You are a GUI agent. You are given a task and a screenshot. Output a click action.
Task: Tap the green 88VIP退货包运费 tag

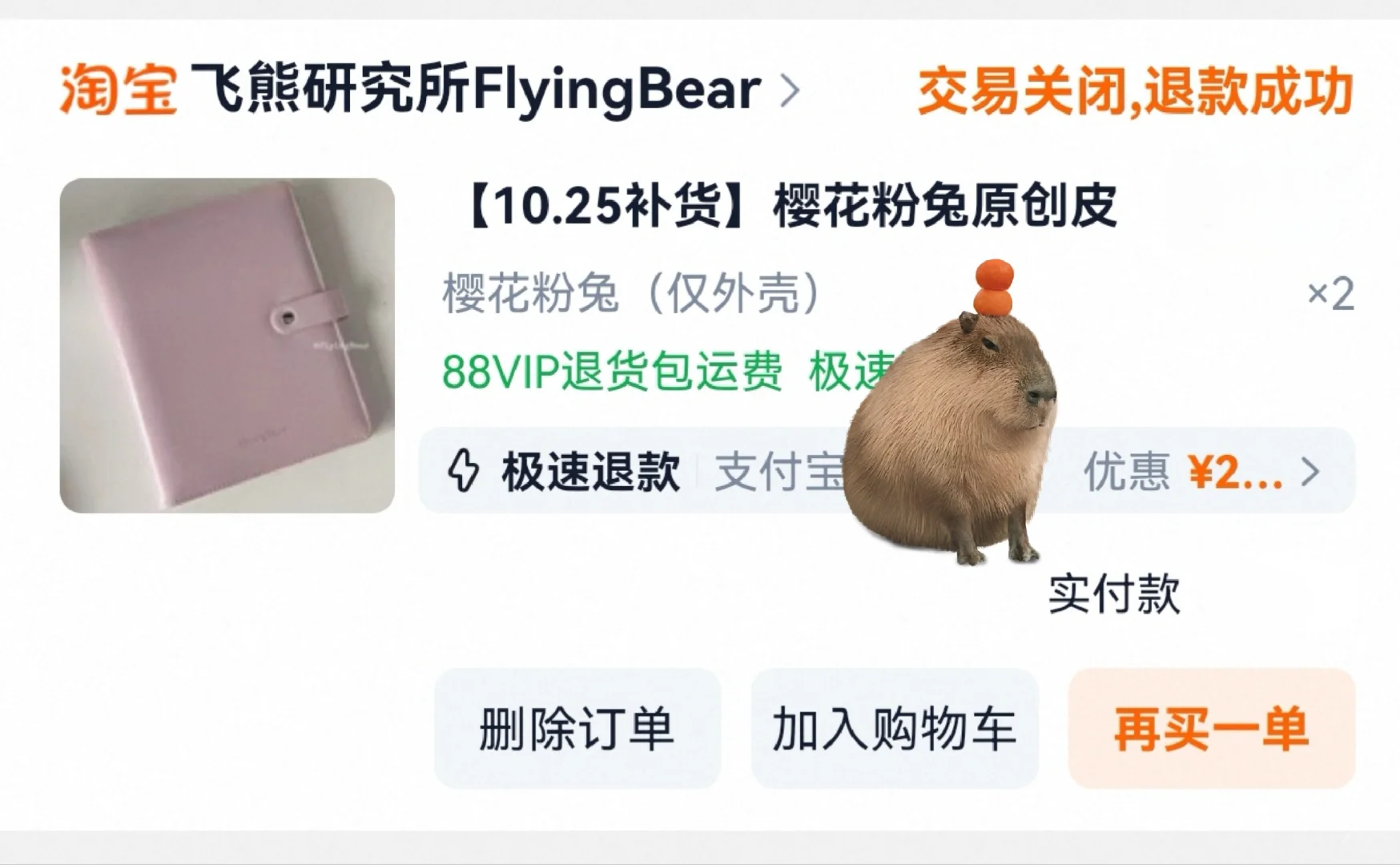tap(613, 371)
